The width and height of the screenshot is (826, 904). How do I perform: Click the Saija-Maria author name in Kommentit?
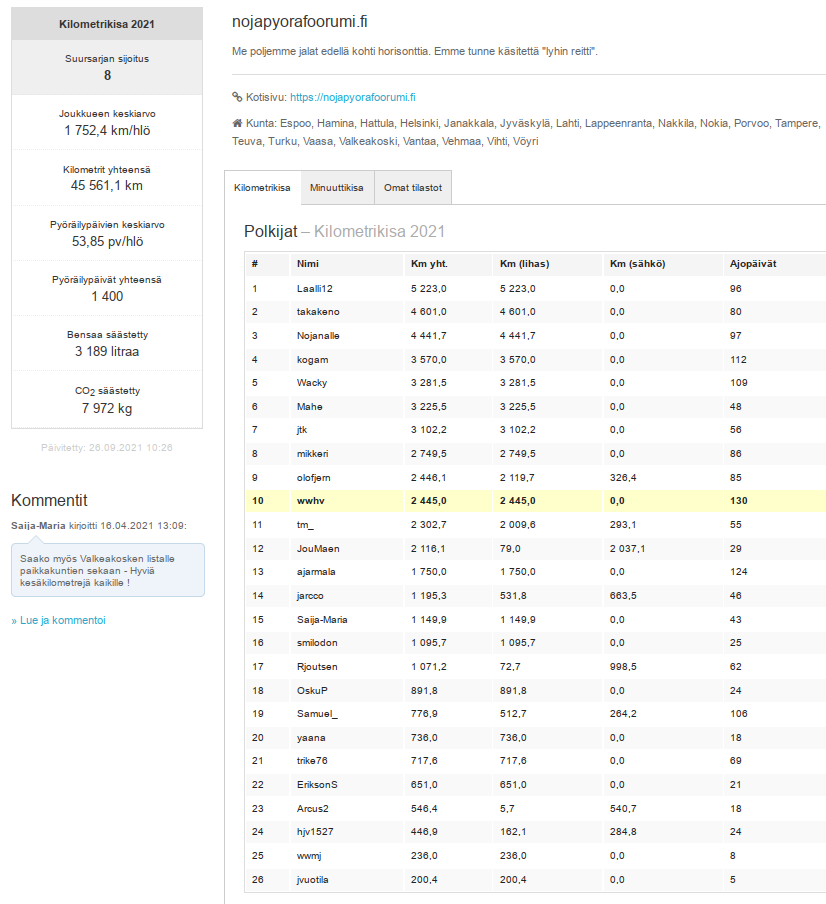pyautogui.click(x=38, y=525)
